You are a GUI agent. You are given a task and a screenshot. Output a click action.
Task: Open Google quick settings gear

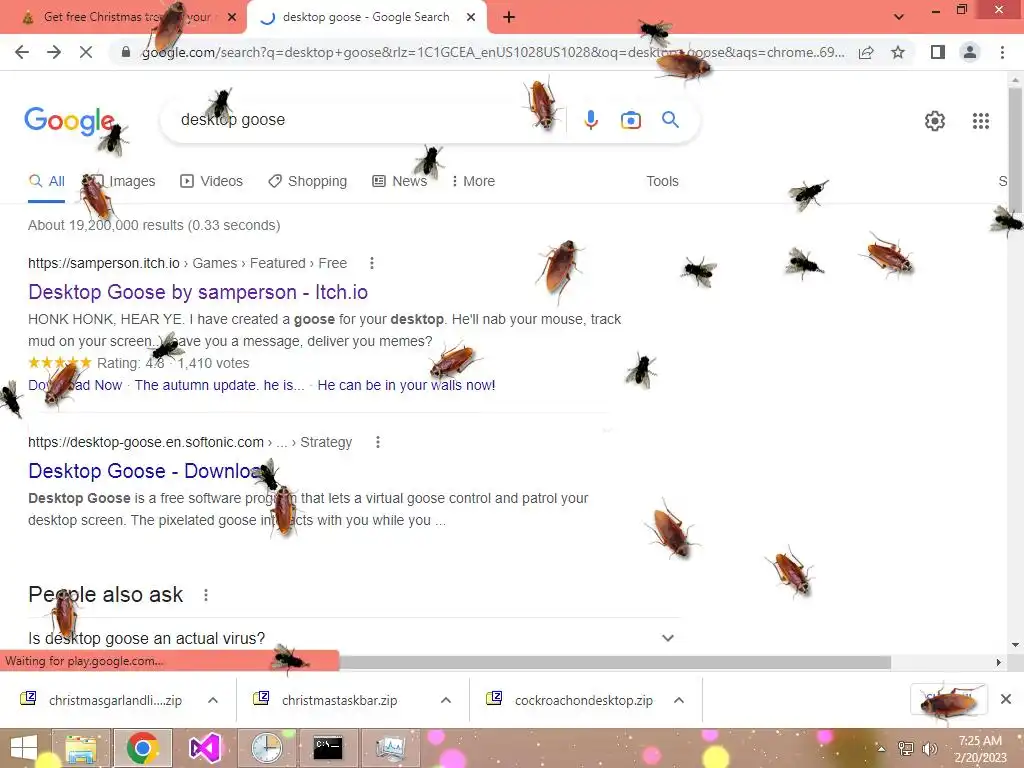point(935,121)
